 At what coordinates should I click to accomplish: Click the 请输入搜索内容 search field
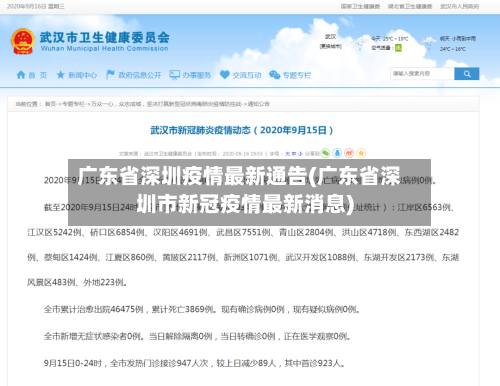(x=422, y=74)
